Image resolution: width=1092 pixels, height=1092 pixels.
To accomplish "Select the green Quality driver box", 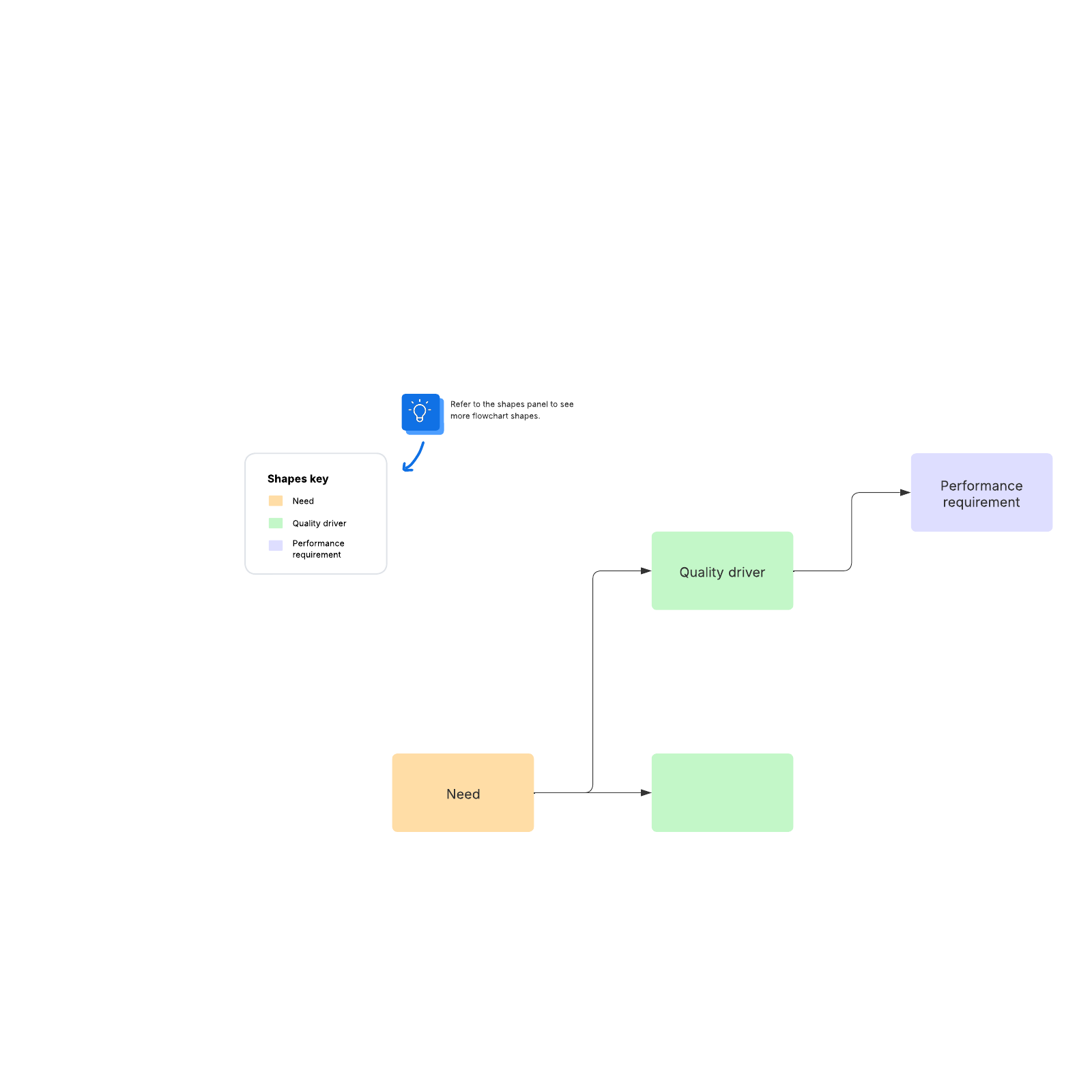I will click(722, 571).
